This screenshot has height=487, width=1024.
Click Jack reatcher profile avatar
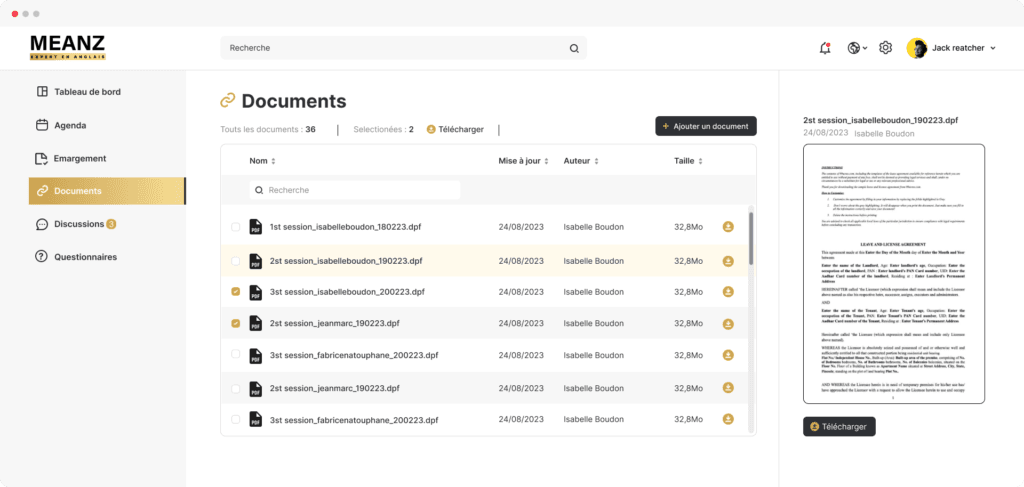point(916,48)
